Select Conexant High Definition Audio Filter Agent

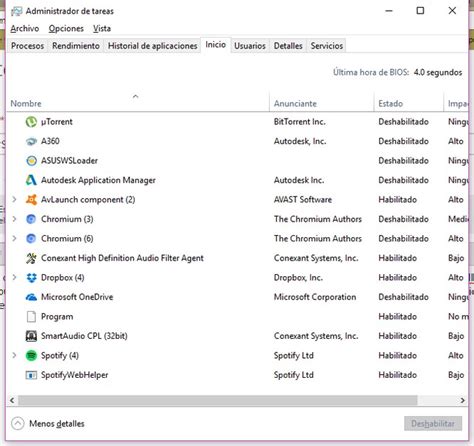tap(122, 258)
